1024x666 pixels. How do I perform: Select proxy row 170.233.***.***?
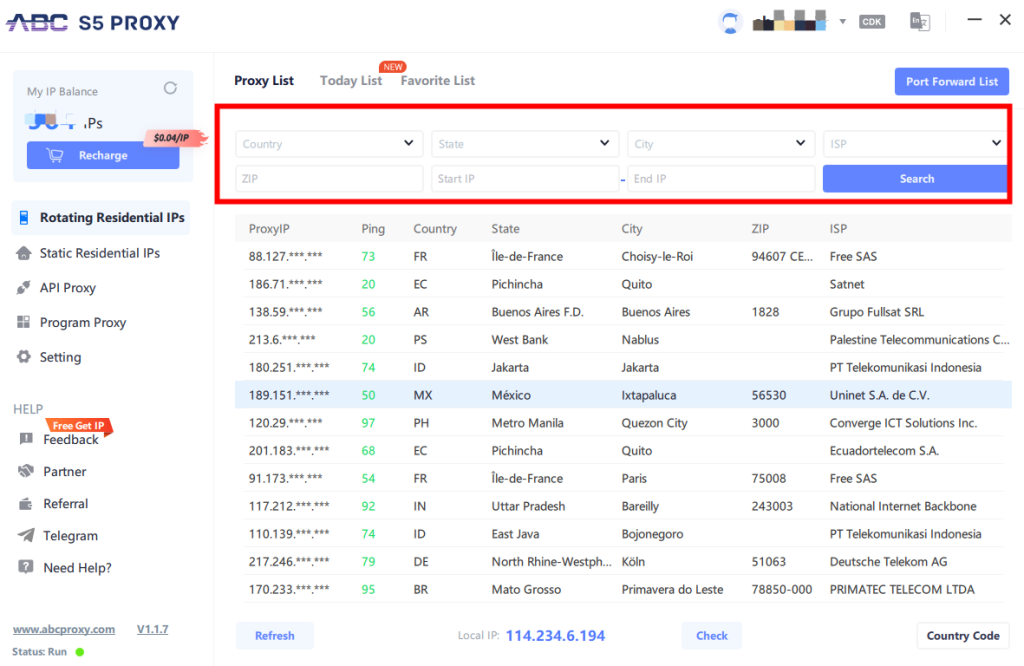[623, 589]
